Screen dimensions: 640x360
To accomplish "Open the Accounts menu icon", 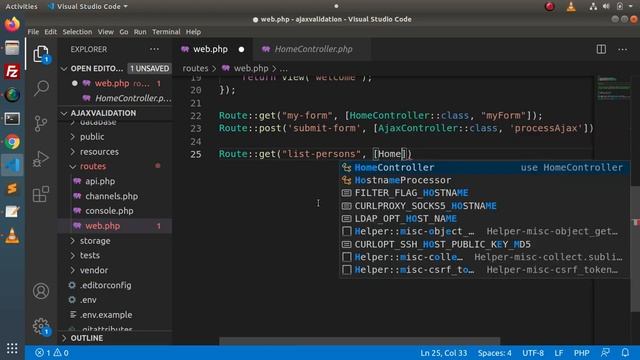I will [41, 291].
